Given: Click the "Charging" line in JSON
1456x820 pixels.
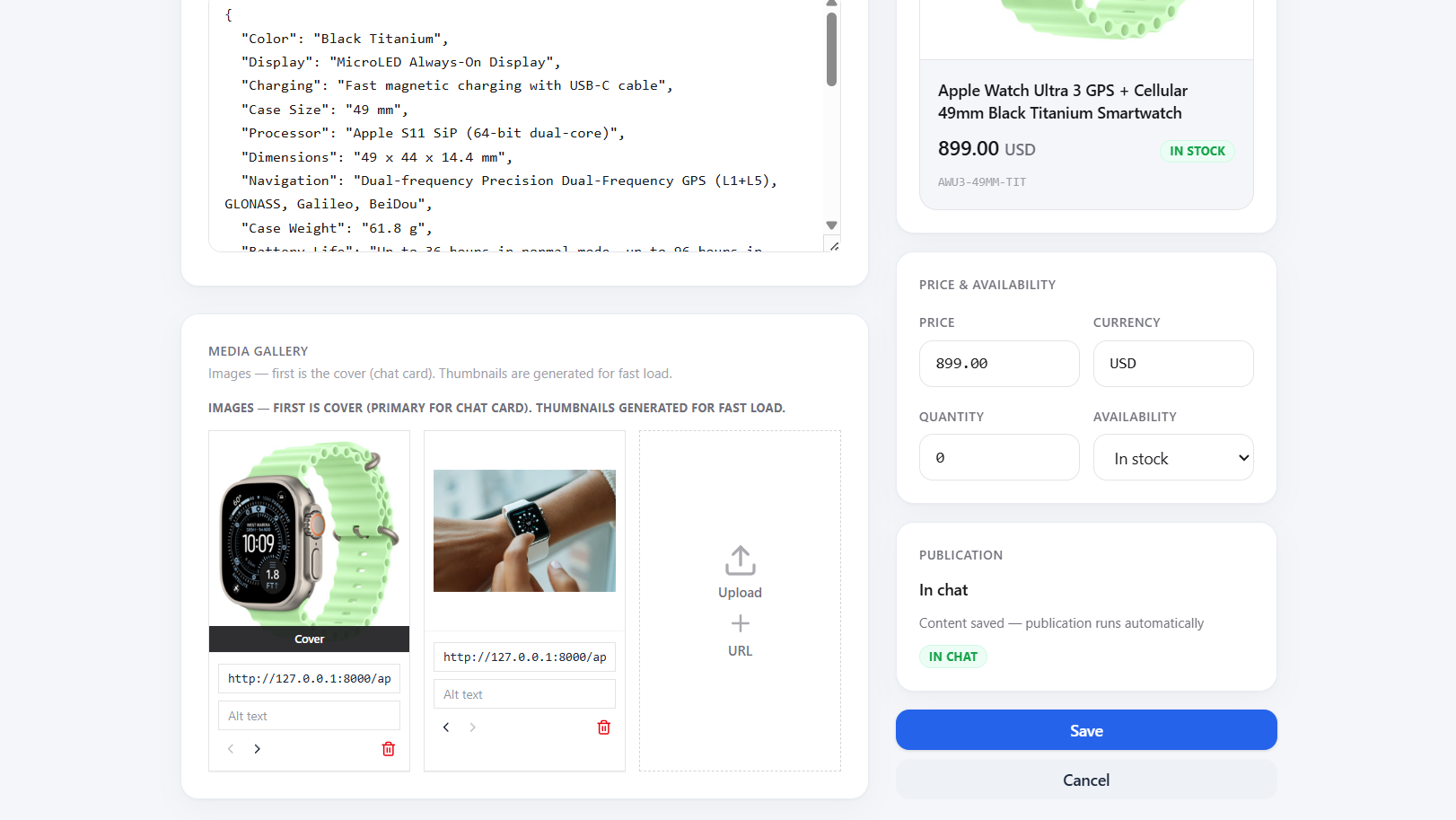Looking at the screenshot, I should point(457,85).
